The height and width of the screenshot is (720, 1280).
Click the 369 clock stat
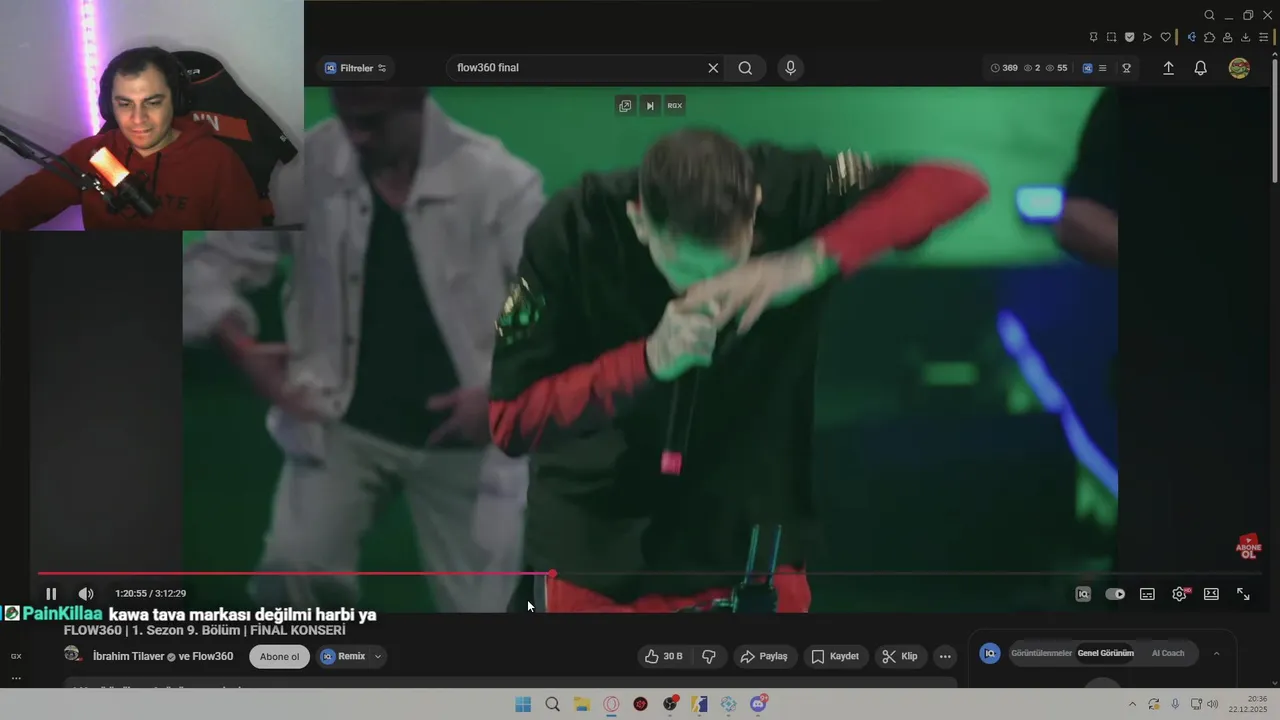click(x=1004, y=68)
